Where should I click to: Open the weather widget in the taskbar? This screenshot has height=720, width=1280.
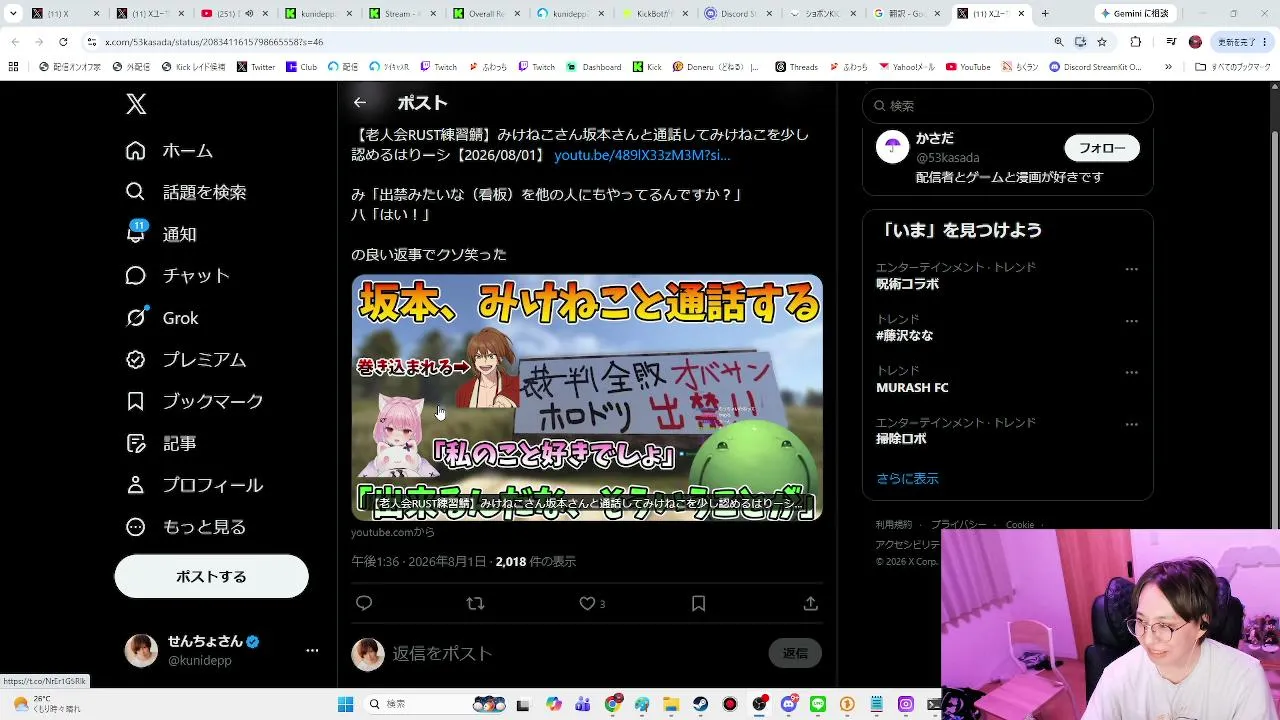(45, 704)
